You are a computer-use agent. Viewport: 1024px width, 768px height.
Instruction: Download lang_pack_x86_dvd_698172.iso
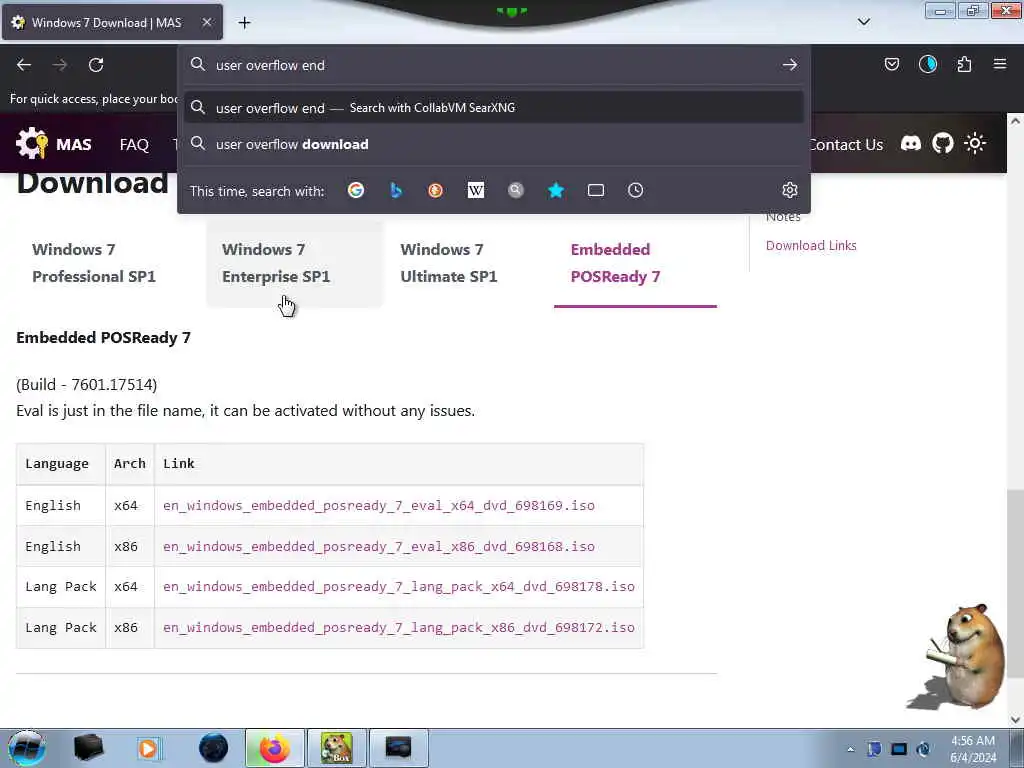tap(399, 628)
